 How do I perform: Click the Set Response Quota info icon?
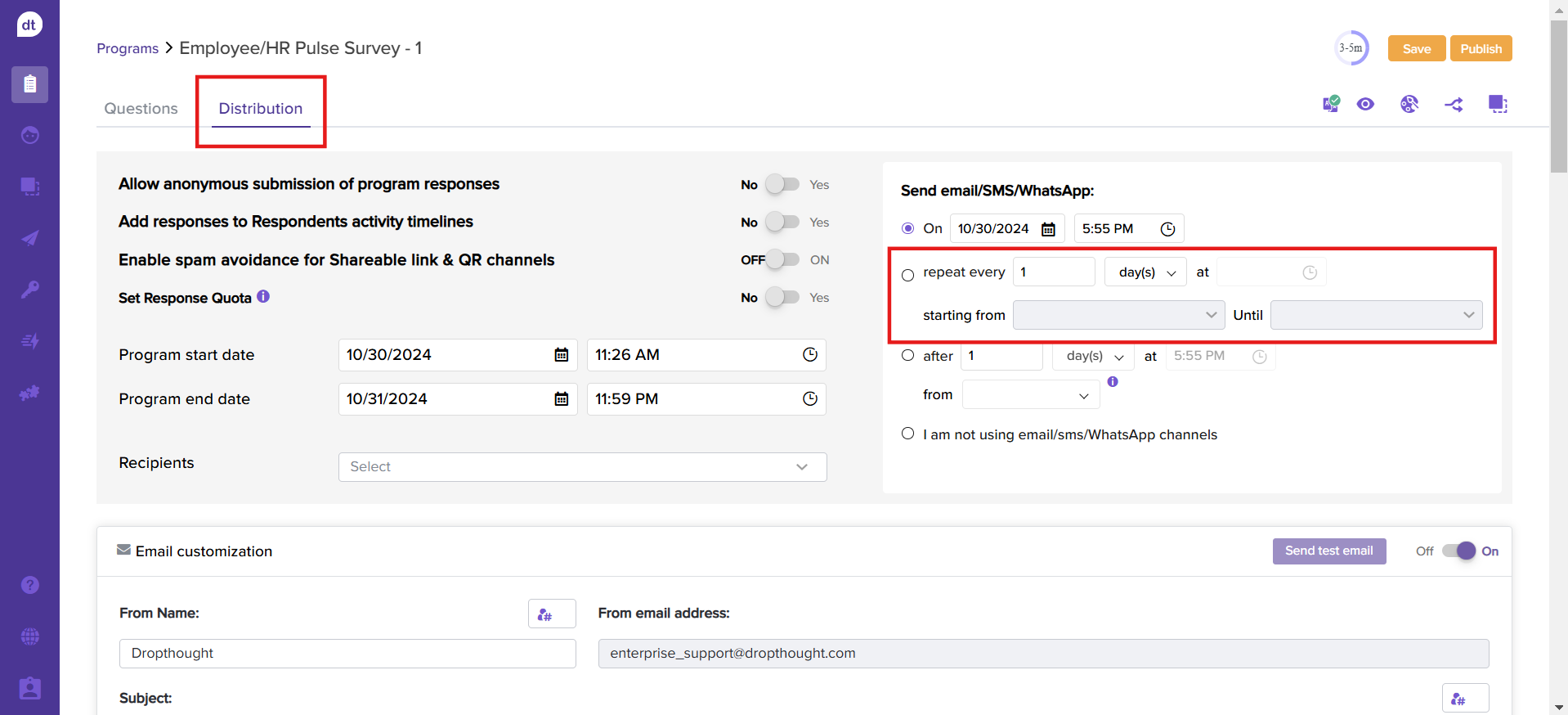[x=263, y=297]
